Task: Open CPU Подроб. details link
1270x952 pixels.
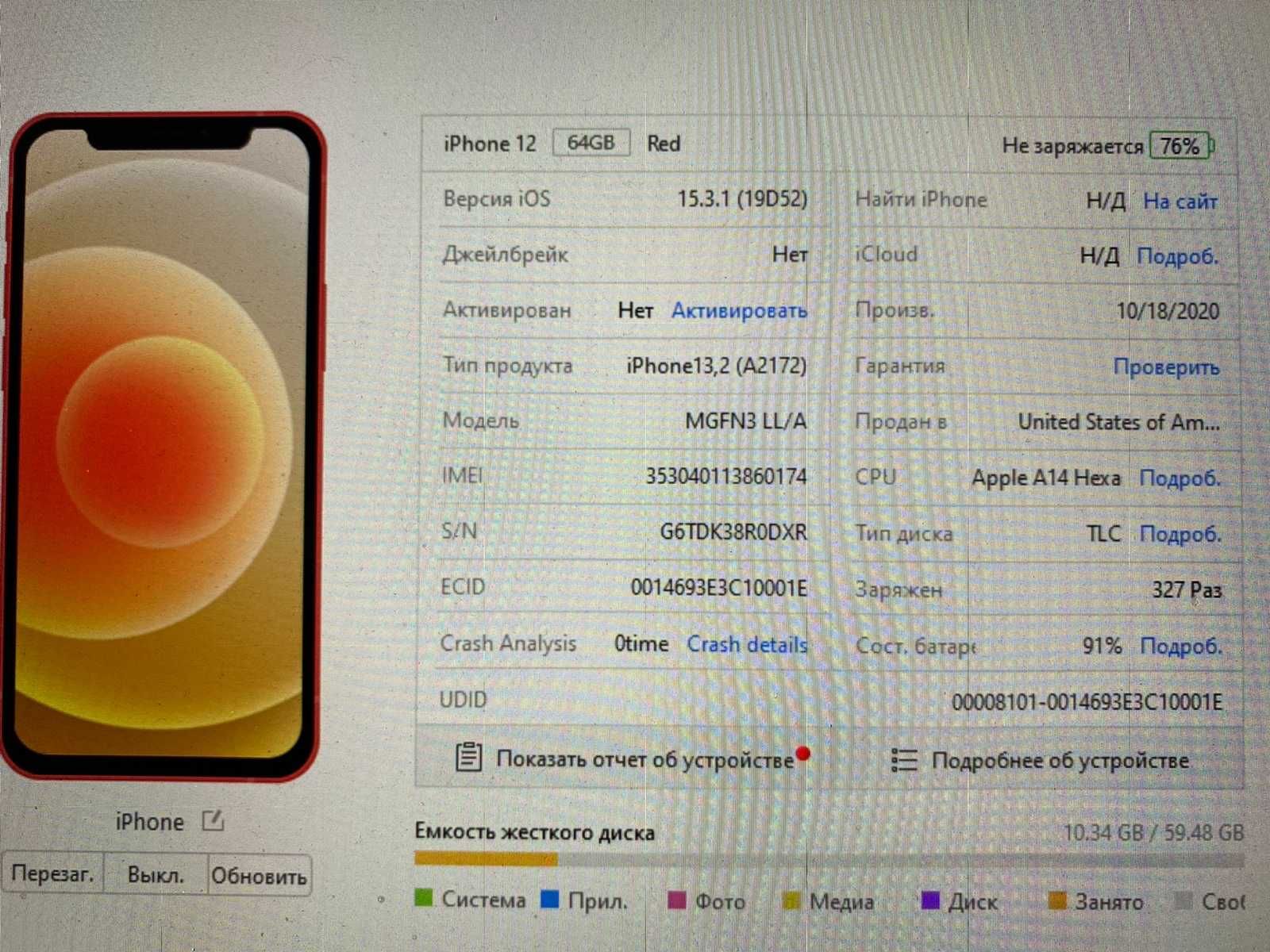Action: (x=1180, y=478)
